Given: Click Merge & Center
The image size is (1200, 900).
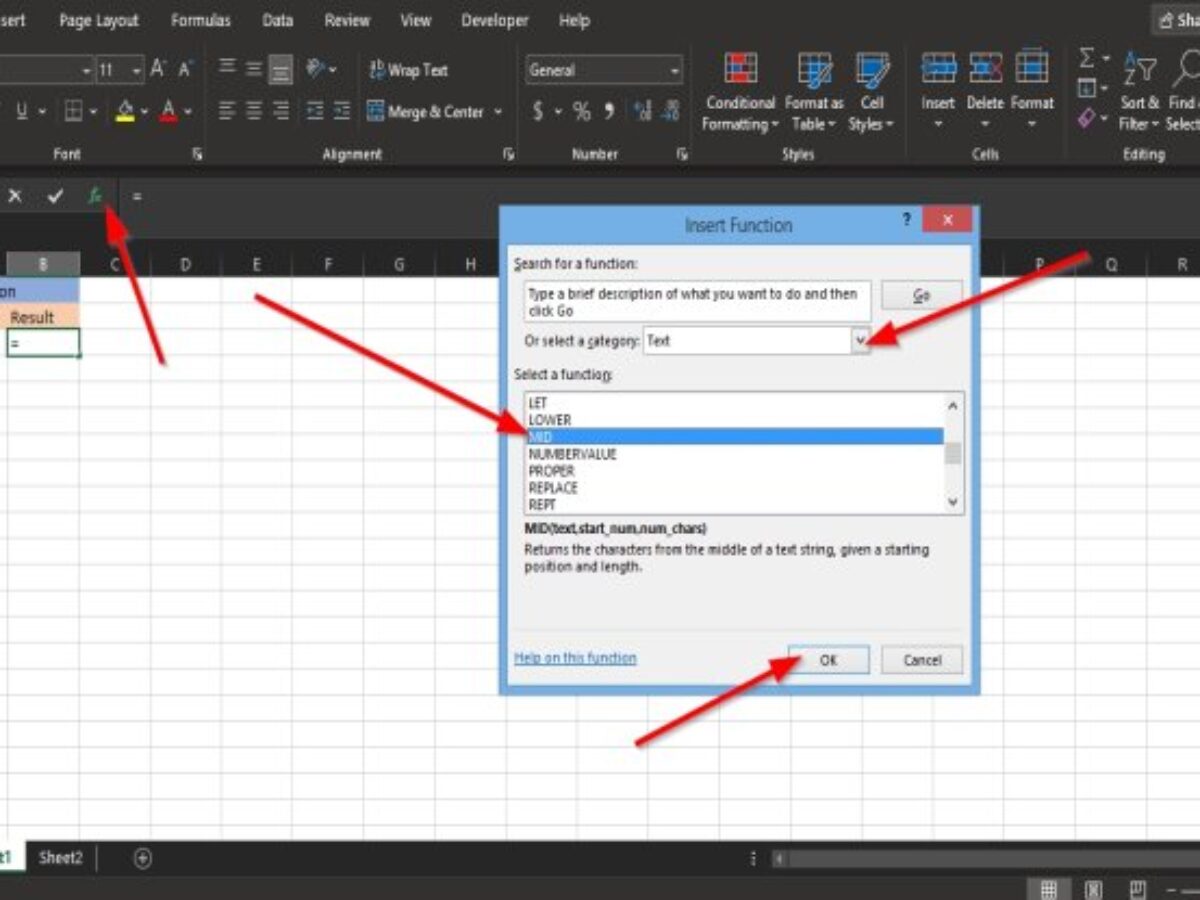Looking at the screenshot, I should [x=425, y=112].
